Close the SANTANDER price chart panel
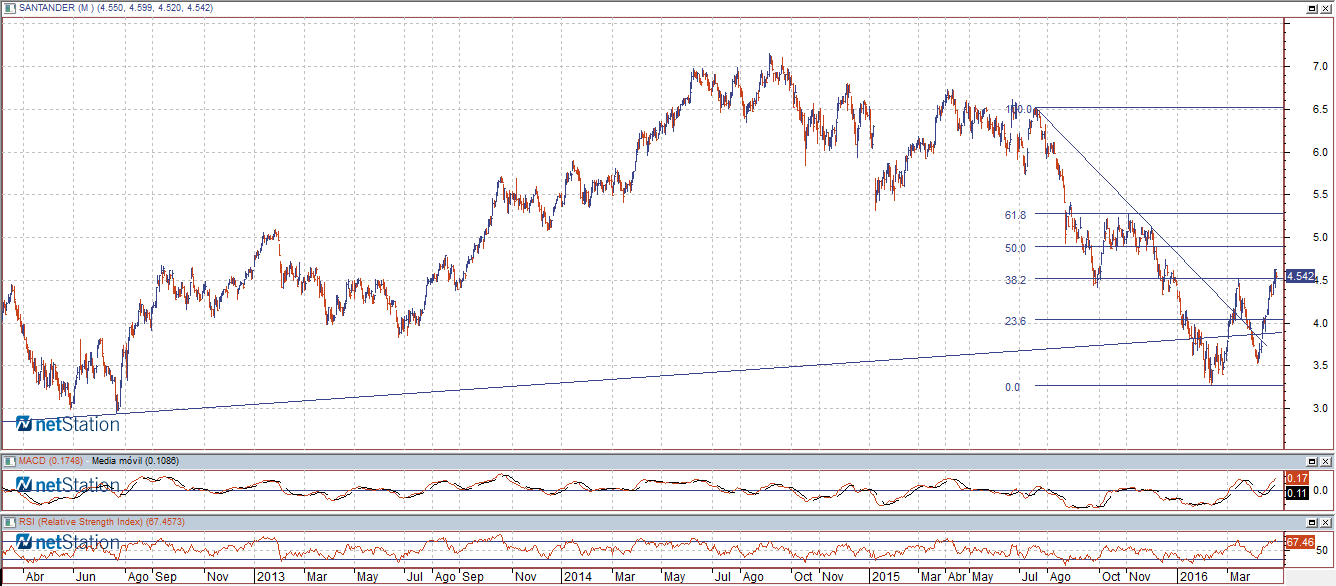The width and height of the screenshot is (1336, 586). pos(1324,8)
